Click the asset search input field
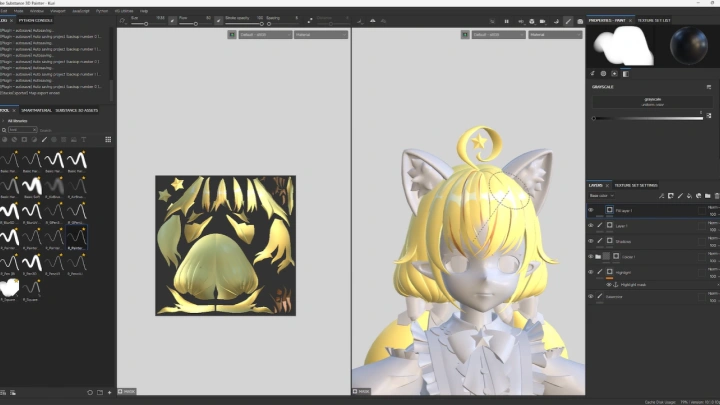Image resolution: width=720 pixels, height=405 pixels. tap(22, 130)
